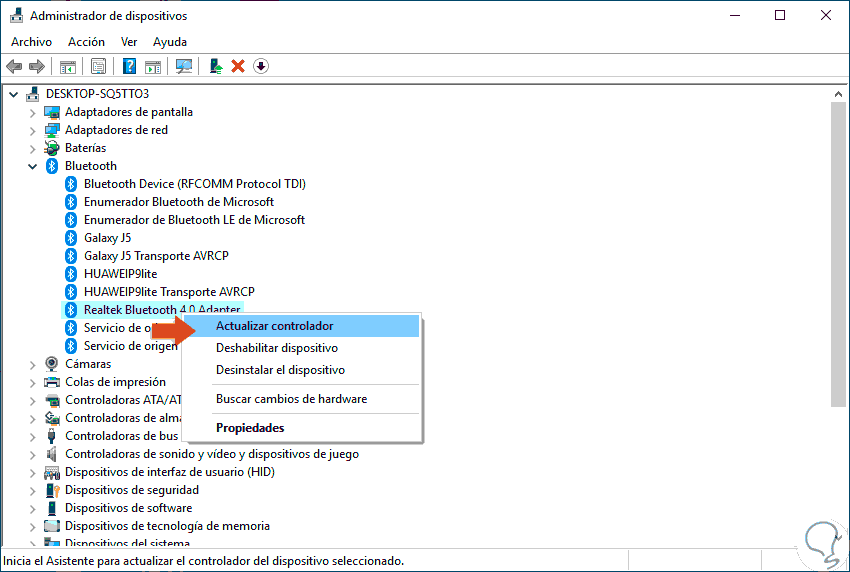Open the Archivo menu
This screenshot has height=572, width=850.
pyautogui.click(x=31, y=42)
